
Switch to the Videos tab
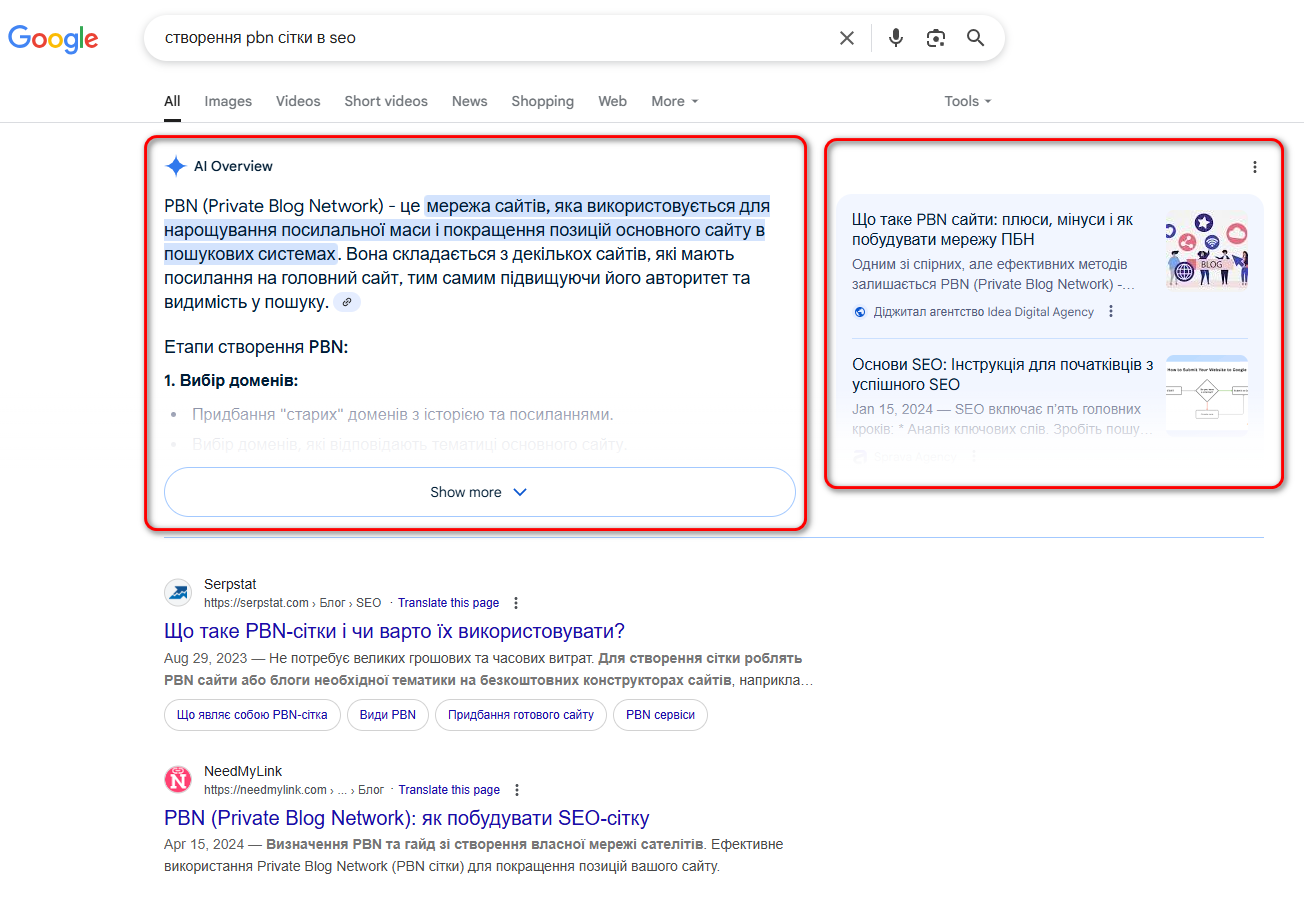tap(298, 101)
